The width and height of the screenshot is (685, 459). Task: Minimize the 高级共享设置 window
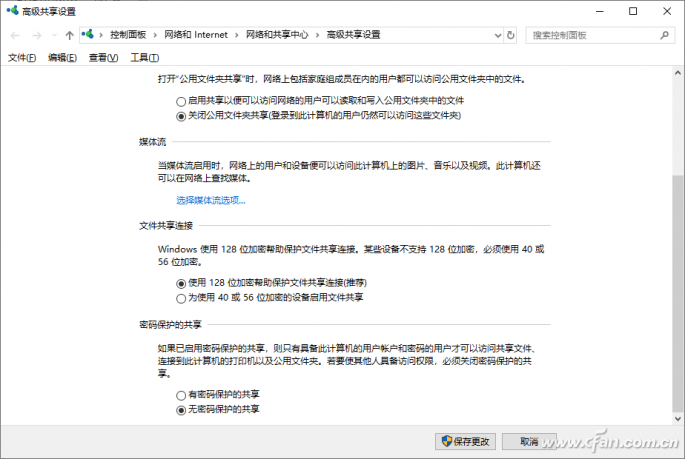coord(600,11)
